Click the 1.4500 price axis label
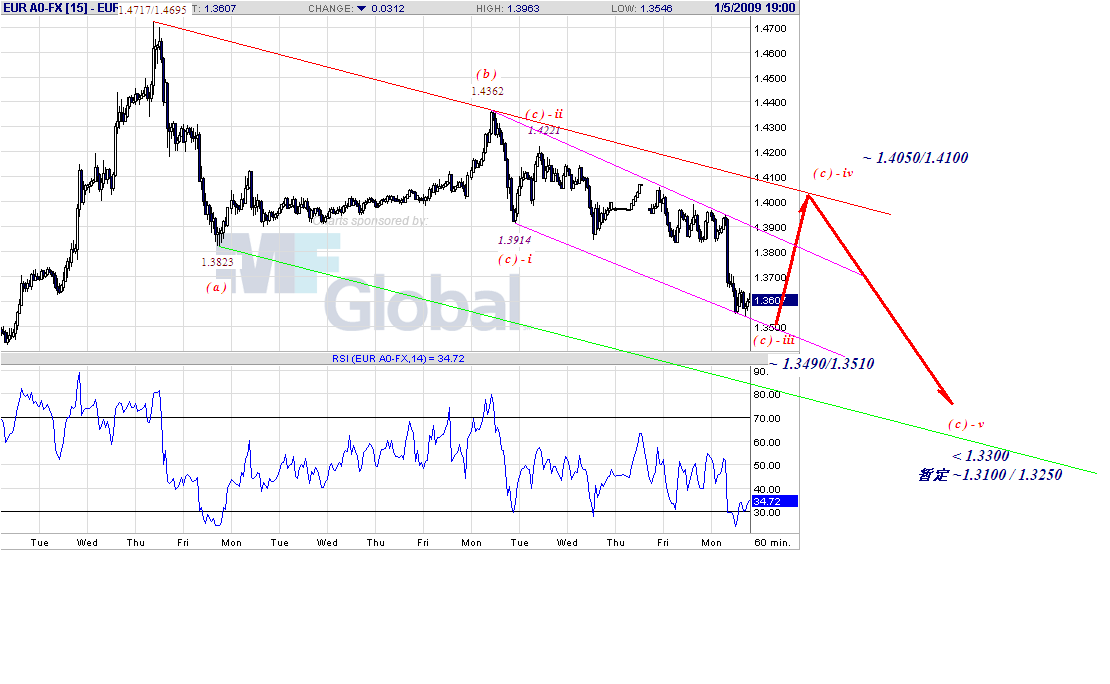The image size is (1110, 684). pos(770,79)
